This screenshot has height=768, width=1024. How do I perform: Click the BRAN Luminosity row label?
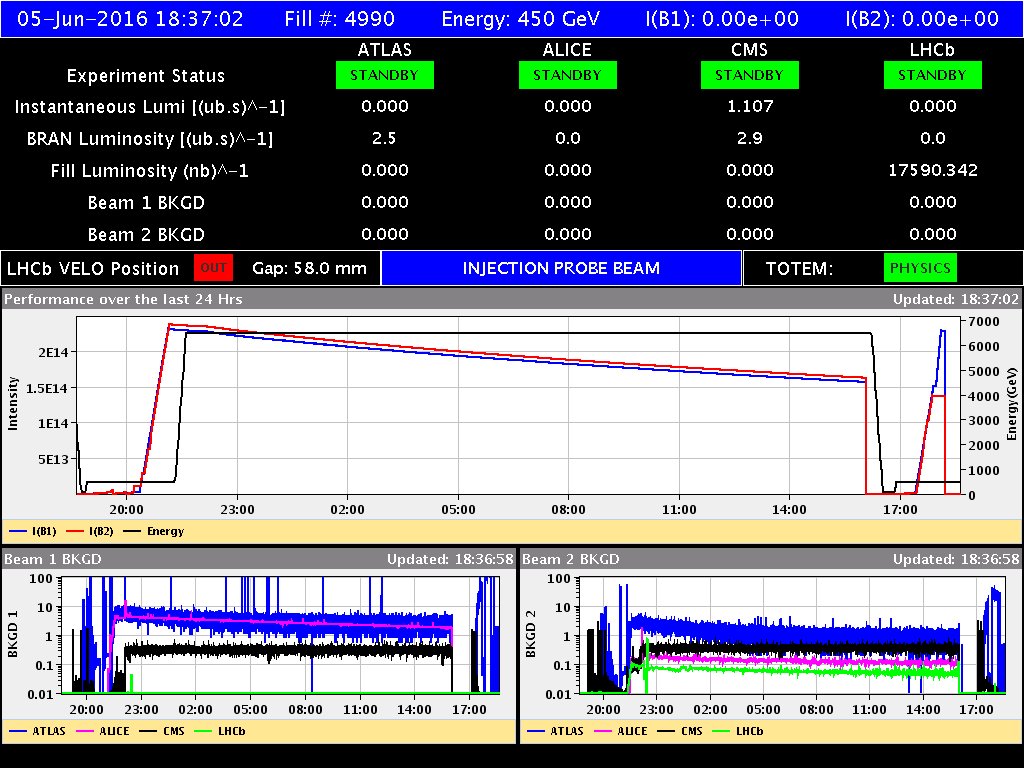[150, 138]
